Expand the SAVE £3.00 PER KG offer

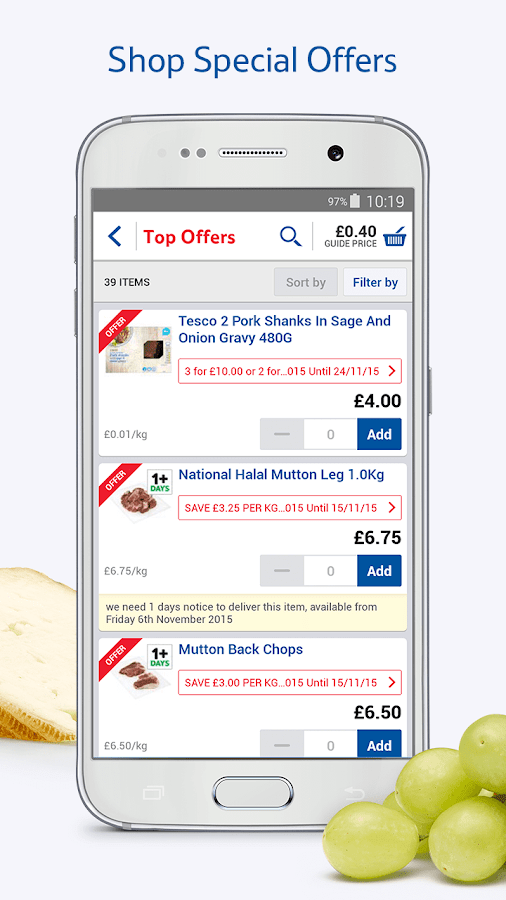(290, 682)
